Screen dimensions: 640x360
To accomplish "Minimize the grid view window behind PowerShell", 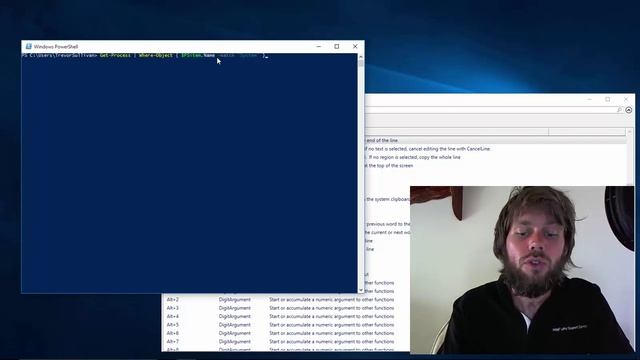I will click(x=589, y=99).
